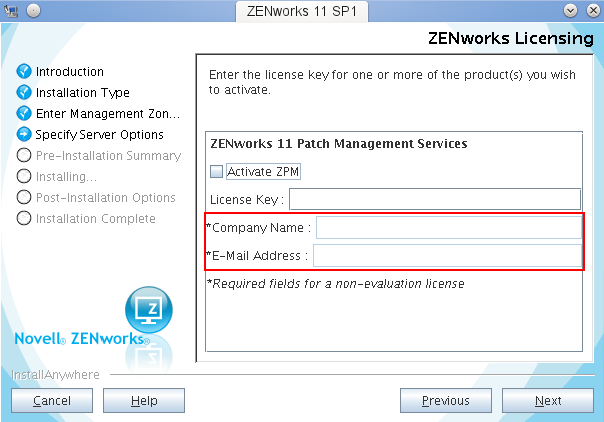Click the Enter Management Zone step icon
Image resolution: width=604 pixels, height=422 pixels.
pos(25,114)
